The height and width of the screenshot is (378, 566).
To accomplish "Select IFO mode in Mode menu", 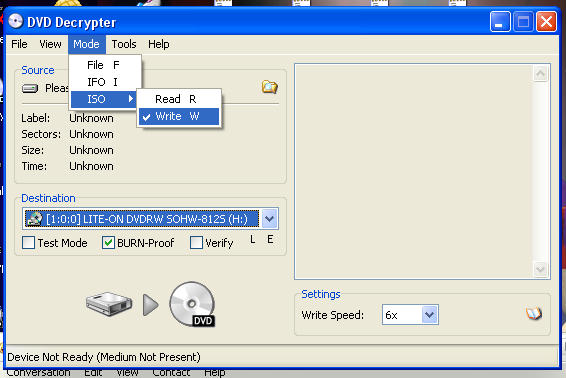I will 104,82.
